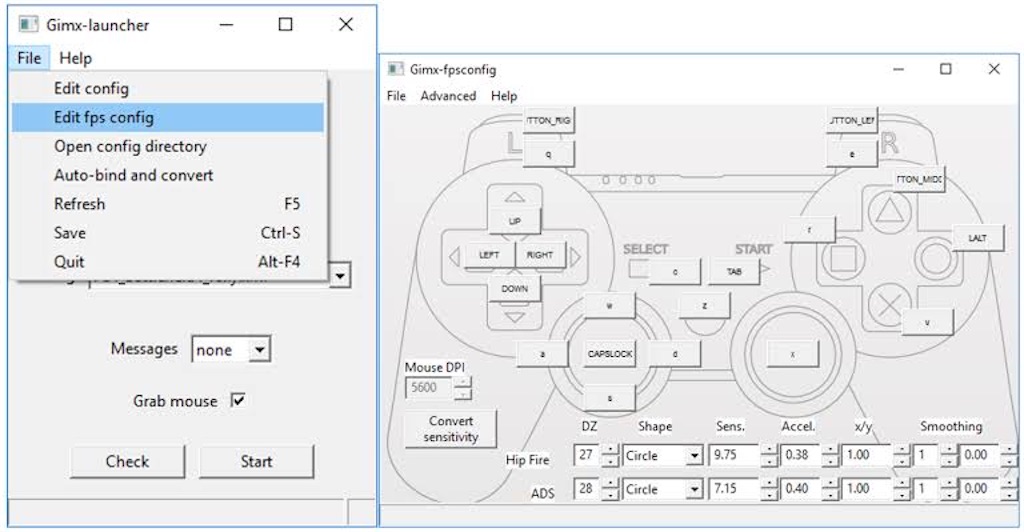Choose Quit from the File menu
Image resolution: width=1024 pixels, height=532 pixels.
click(167, 261)
